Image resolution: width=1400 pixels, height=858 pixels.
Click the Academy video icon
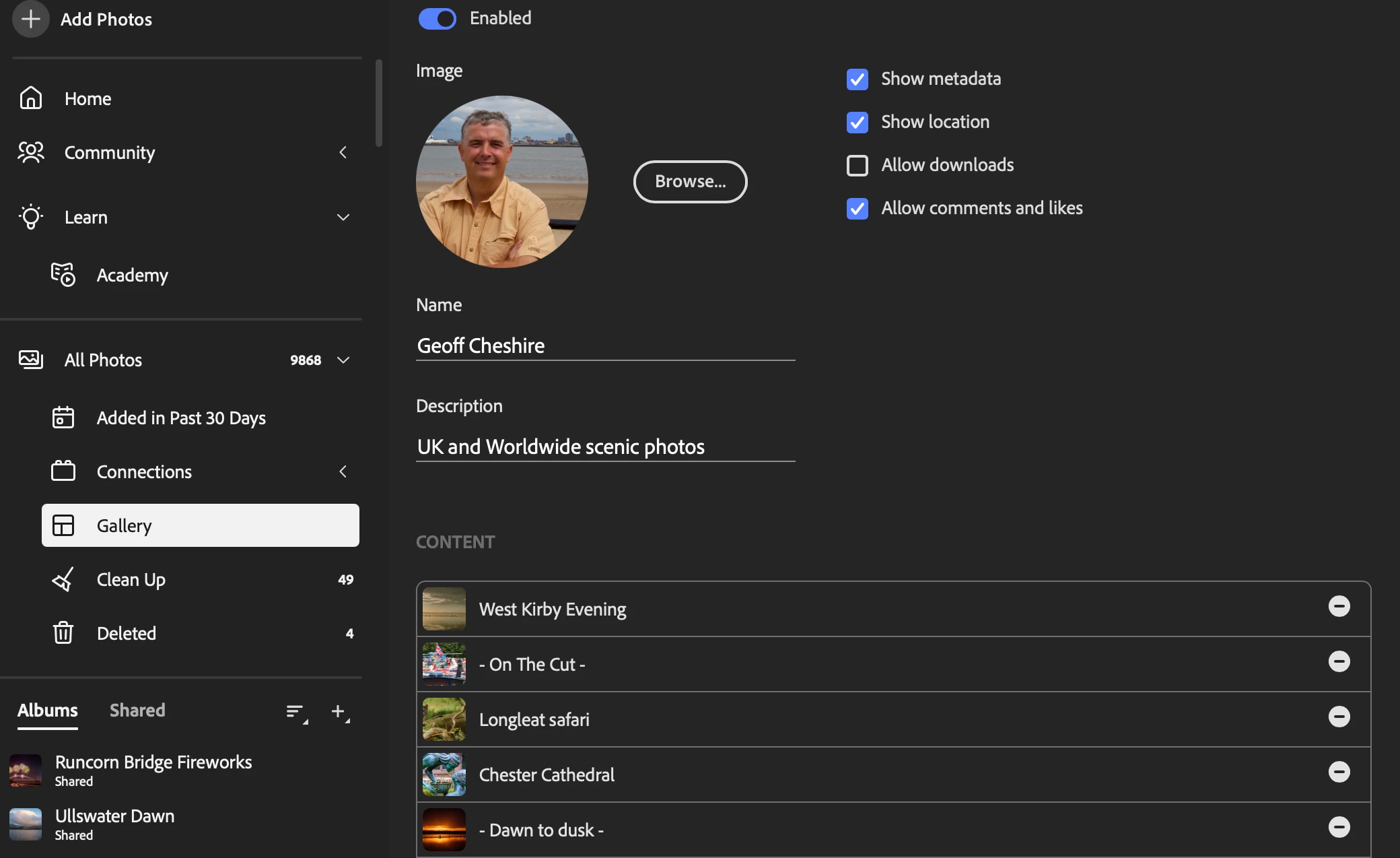pos(63,275)
